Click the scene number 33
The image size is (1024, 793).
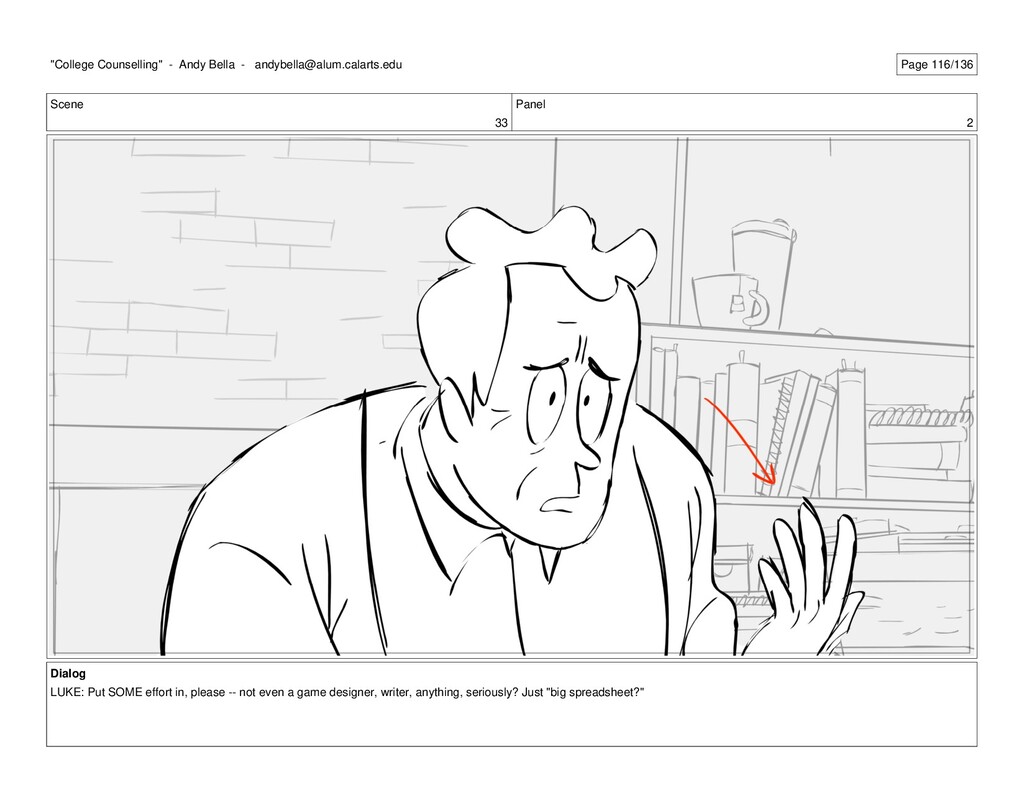pos(501,123)
